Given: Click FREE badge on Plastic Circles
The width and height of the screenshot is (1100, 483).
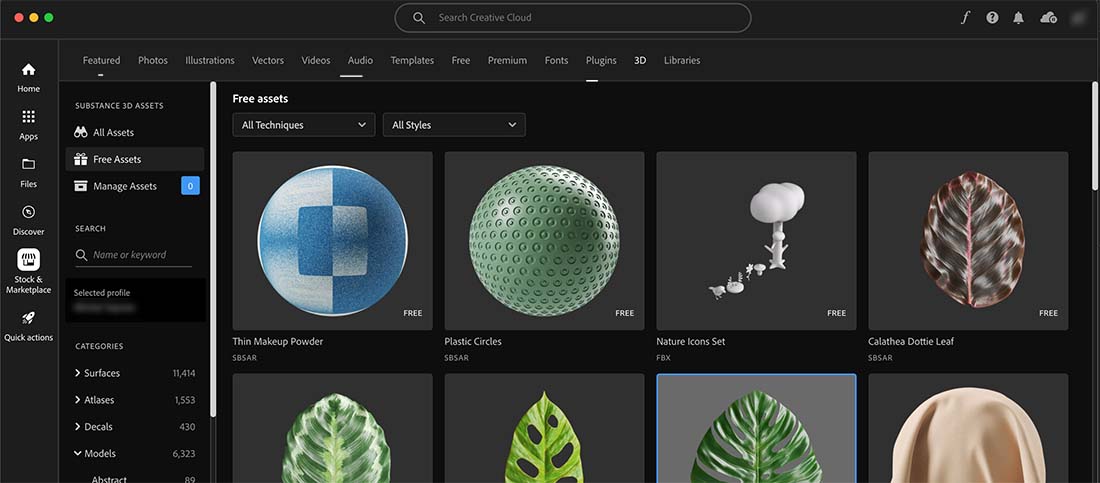Looking at the screenshot, I should tap(624, 313).
